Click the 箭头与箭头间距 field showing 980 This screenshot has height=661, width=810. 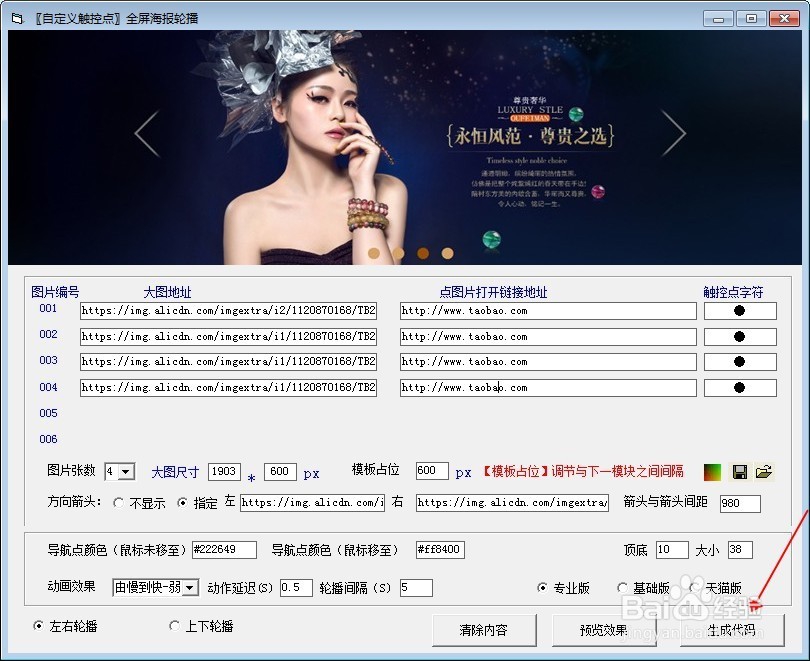(x=740, y=503)
